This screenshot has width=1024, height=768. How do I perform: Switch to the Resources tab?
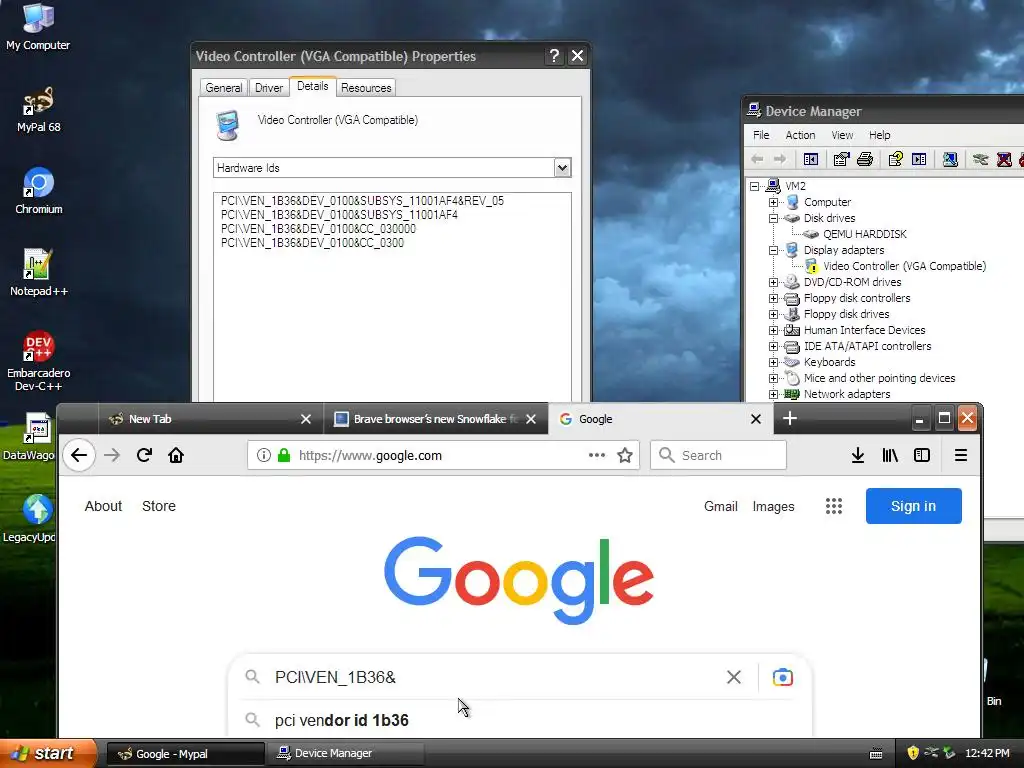click(366, 88)
